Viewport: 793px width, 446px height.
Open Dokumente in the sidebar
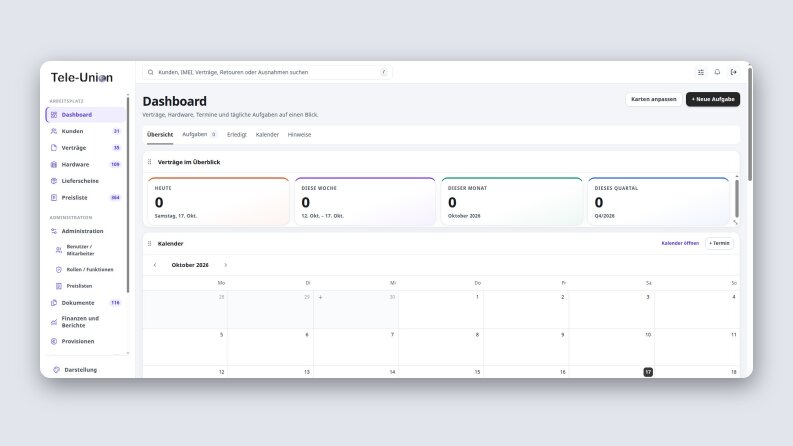(85, 303)
